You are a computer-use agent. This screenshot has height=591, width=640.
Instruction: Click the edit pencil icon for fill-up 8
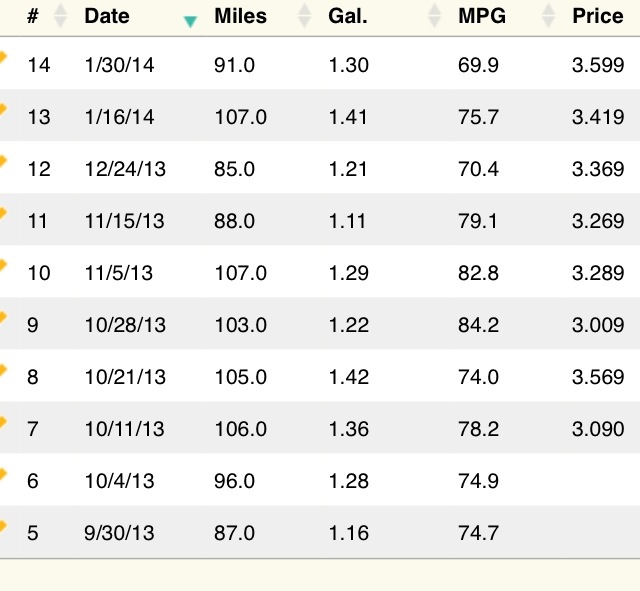coord(3,370)
